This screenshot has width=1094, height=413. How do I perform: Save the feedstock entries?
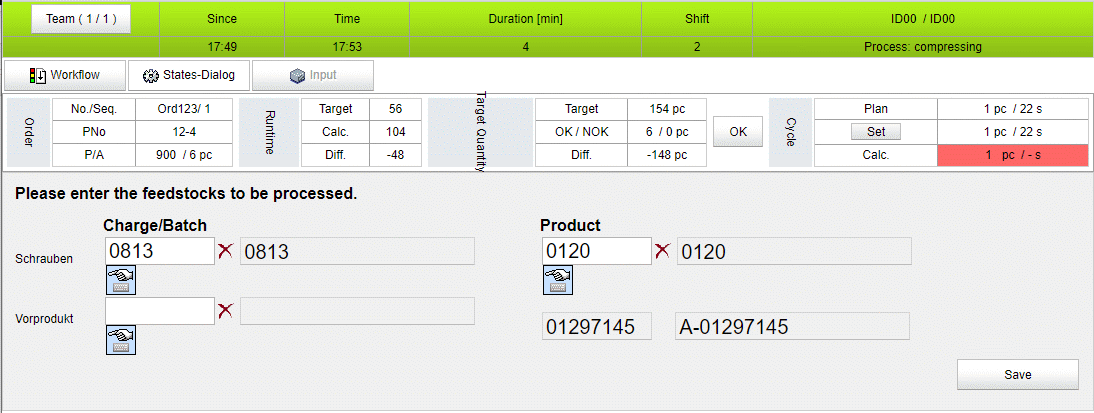pos(1017,375)
